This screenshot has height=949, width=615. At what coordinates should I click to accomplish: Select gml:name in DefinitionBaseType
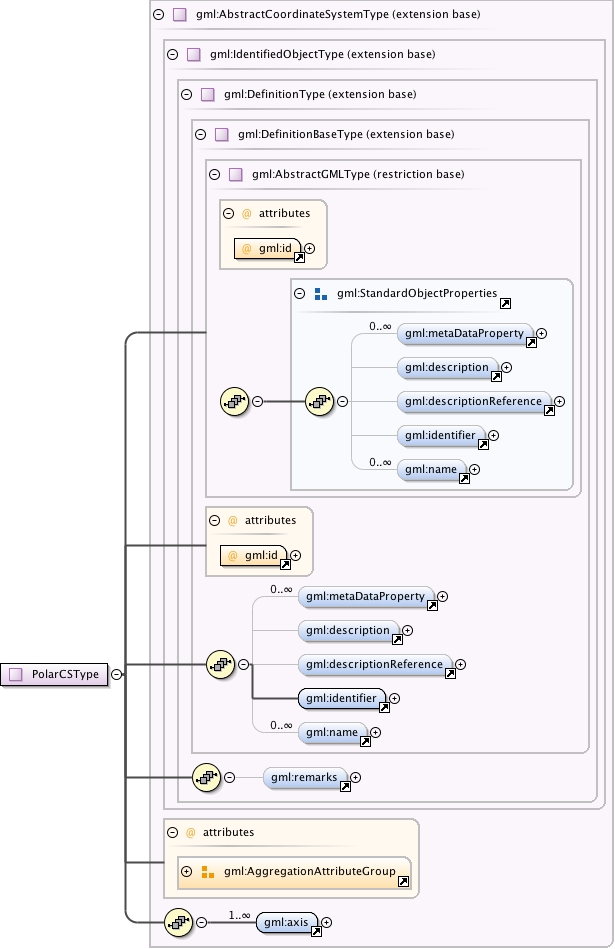click(x=332, y=732)
